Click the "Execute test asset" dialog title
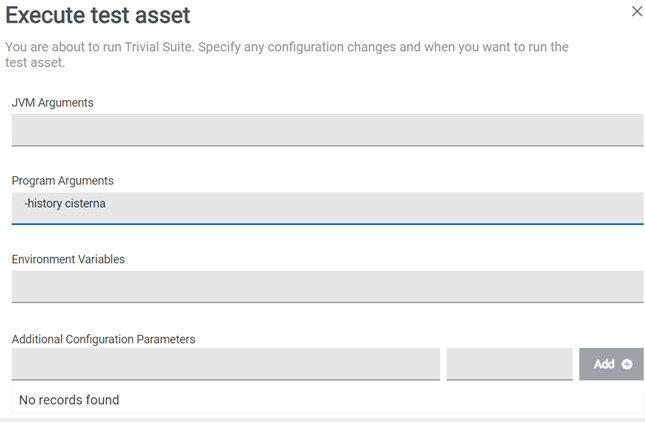 [x=98, y=16]
